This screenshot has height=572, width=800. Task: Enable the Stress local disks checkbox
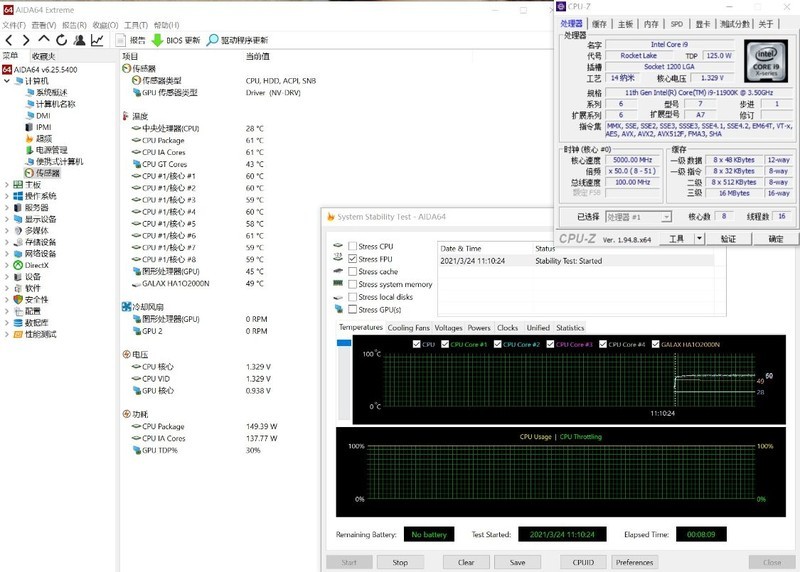pos(352,297)
